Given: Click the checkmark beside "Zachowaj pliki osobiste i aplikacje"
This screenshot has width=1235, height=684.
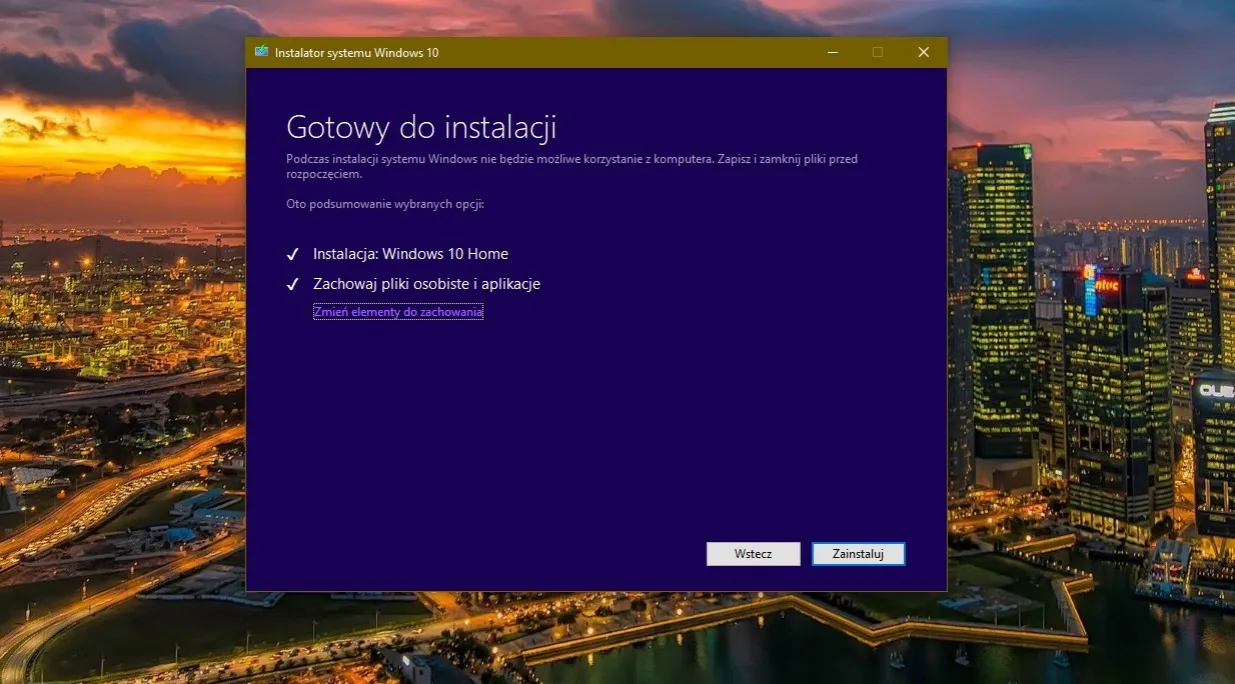Looking at the screenshot, I should point(292,284).
